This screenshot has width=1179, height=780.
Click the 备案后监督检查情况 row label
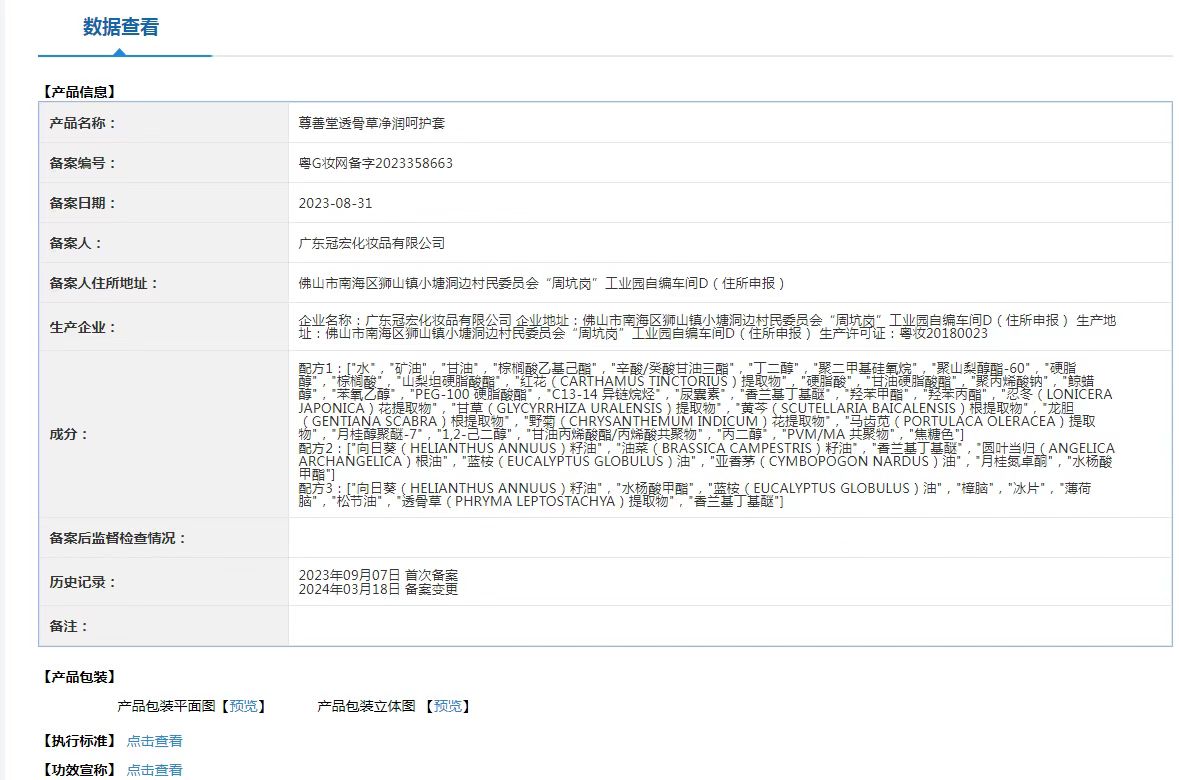click(x=117, y=538)
